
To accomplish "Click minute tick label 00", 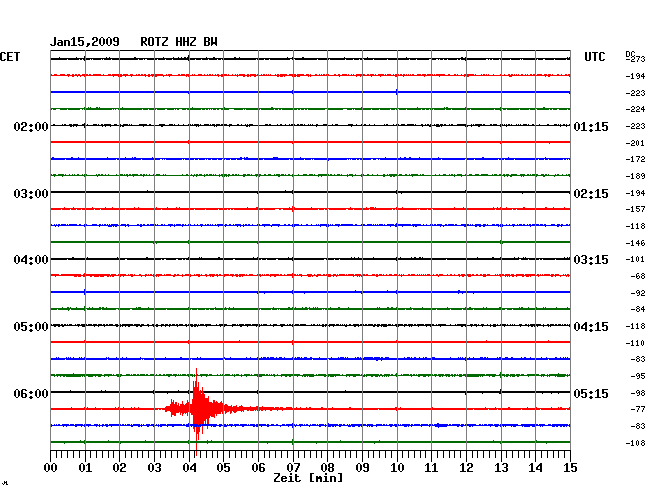I will click(51, 468).
